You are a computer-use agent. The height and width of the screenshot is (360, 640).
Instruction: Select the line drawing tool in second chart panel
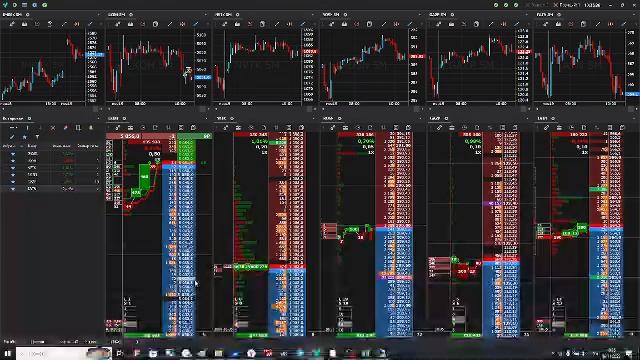click(170, 24)
